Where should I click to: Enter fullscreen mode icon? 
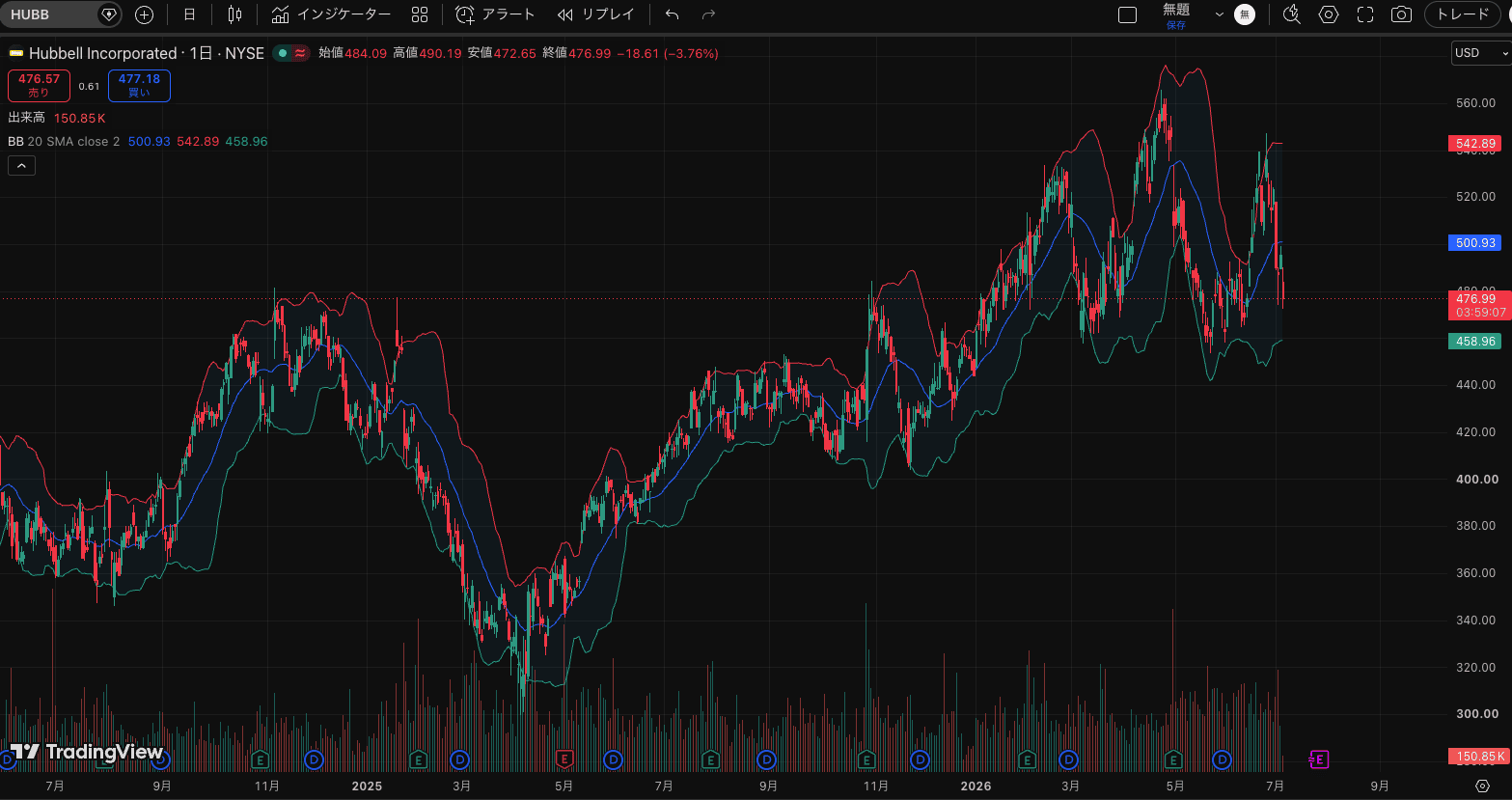(x=1365, y=14)
